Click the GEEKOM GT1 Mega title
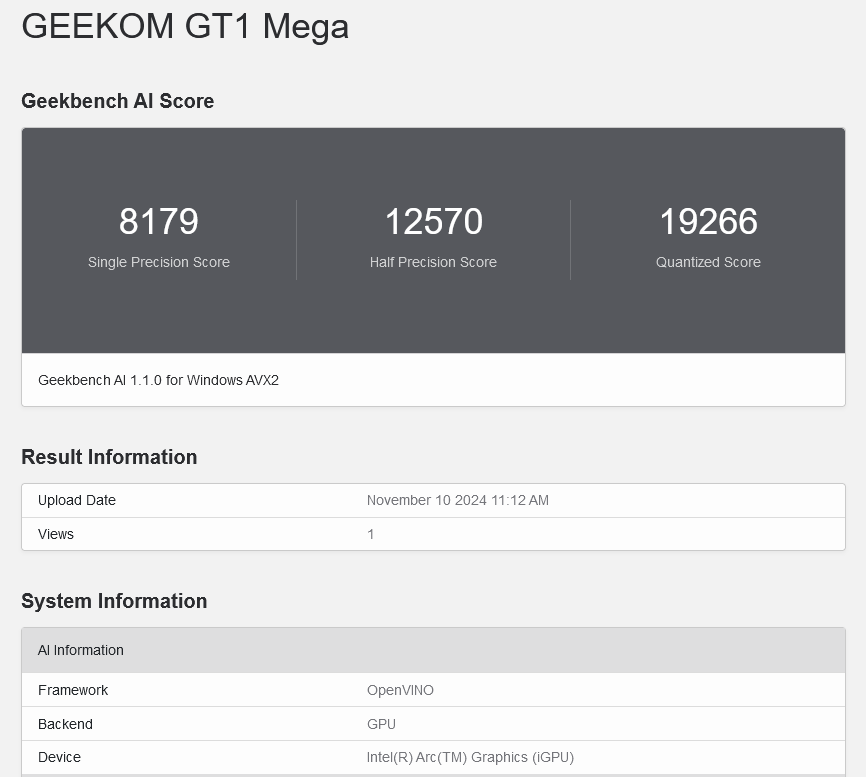This screenshot has width=866, height=777. (185, 27)
